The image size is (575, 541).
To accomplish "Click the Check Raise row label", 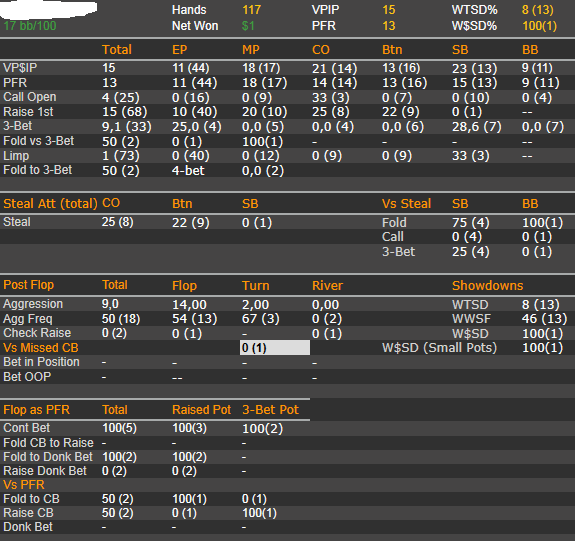I will pyautogui.click(x=37, y=333).
